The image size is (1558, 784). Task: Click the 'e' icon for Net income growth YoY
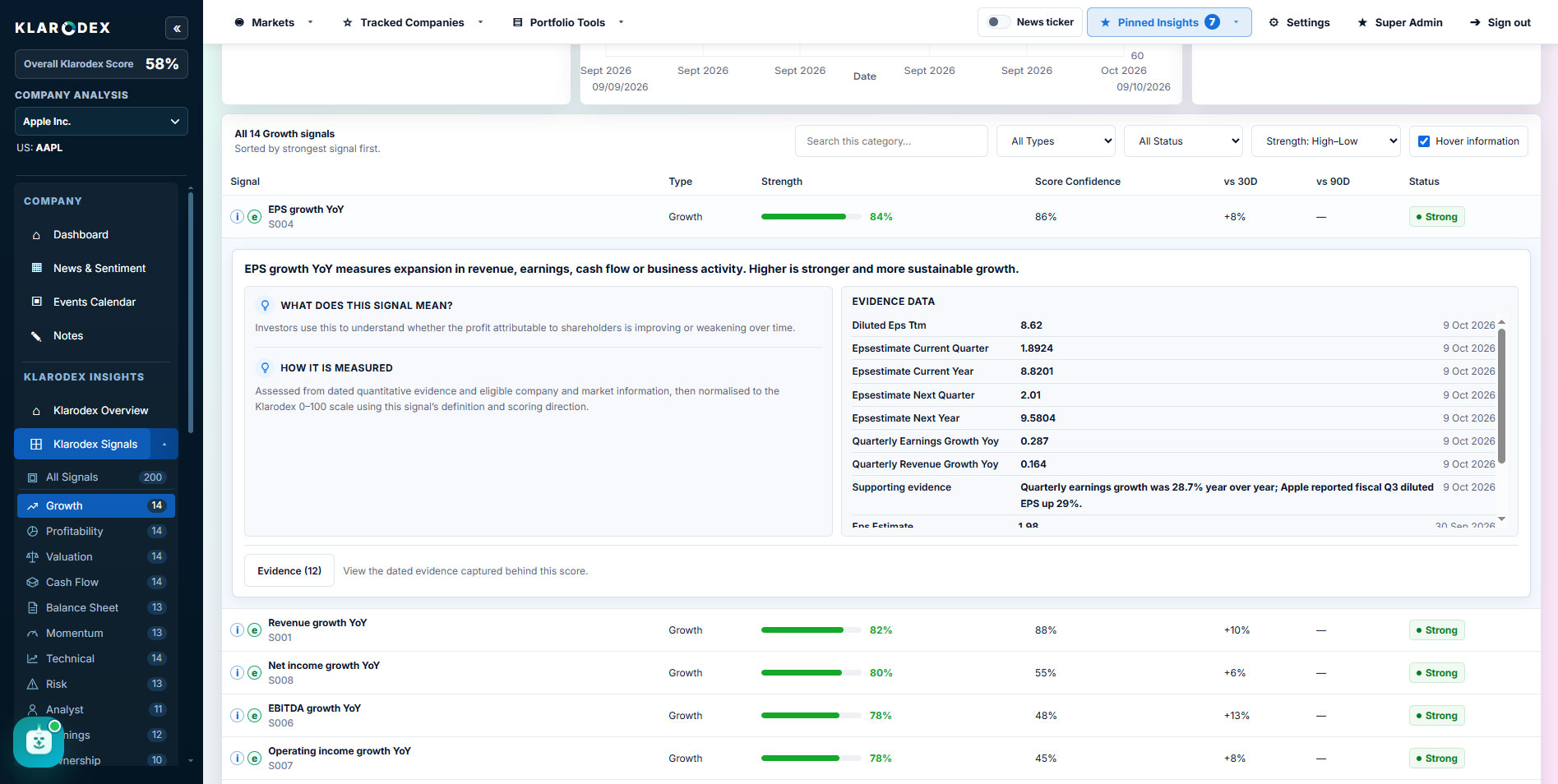coord(255,673)
